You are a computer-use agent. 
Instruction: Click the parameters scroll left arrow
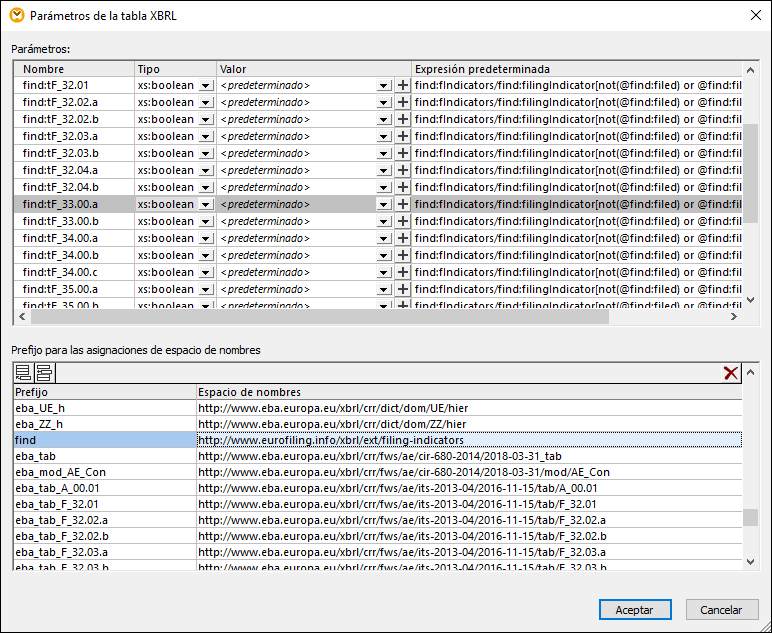(x=22, y=316)
